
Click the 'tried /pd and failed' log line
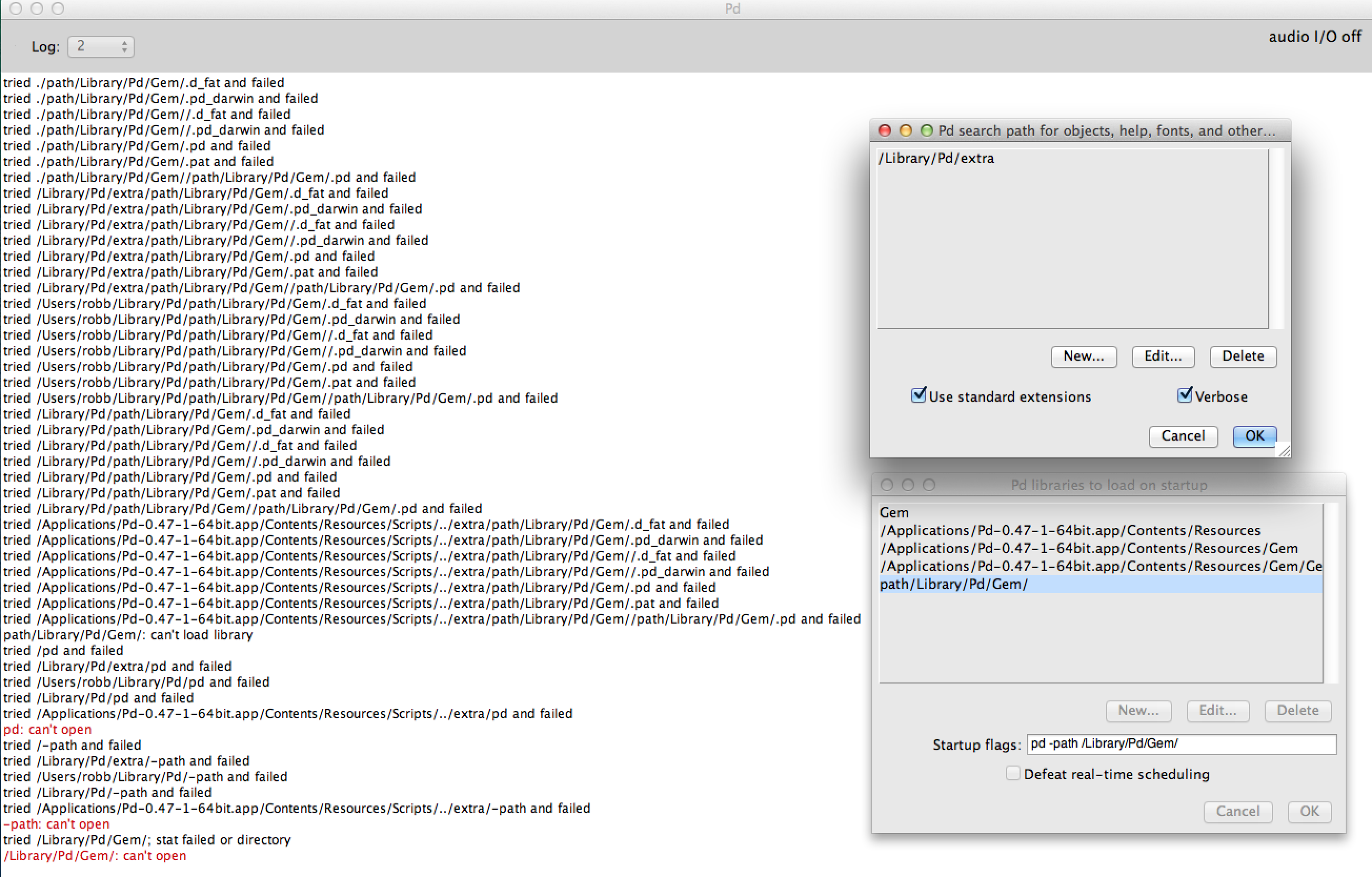pos(63,651)
